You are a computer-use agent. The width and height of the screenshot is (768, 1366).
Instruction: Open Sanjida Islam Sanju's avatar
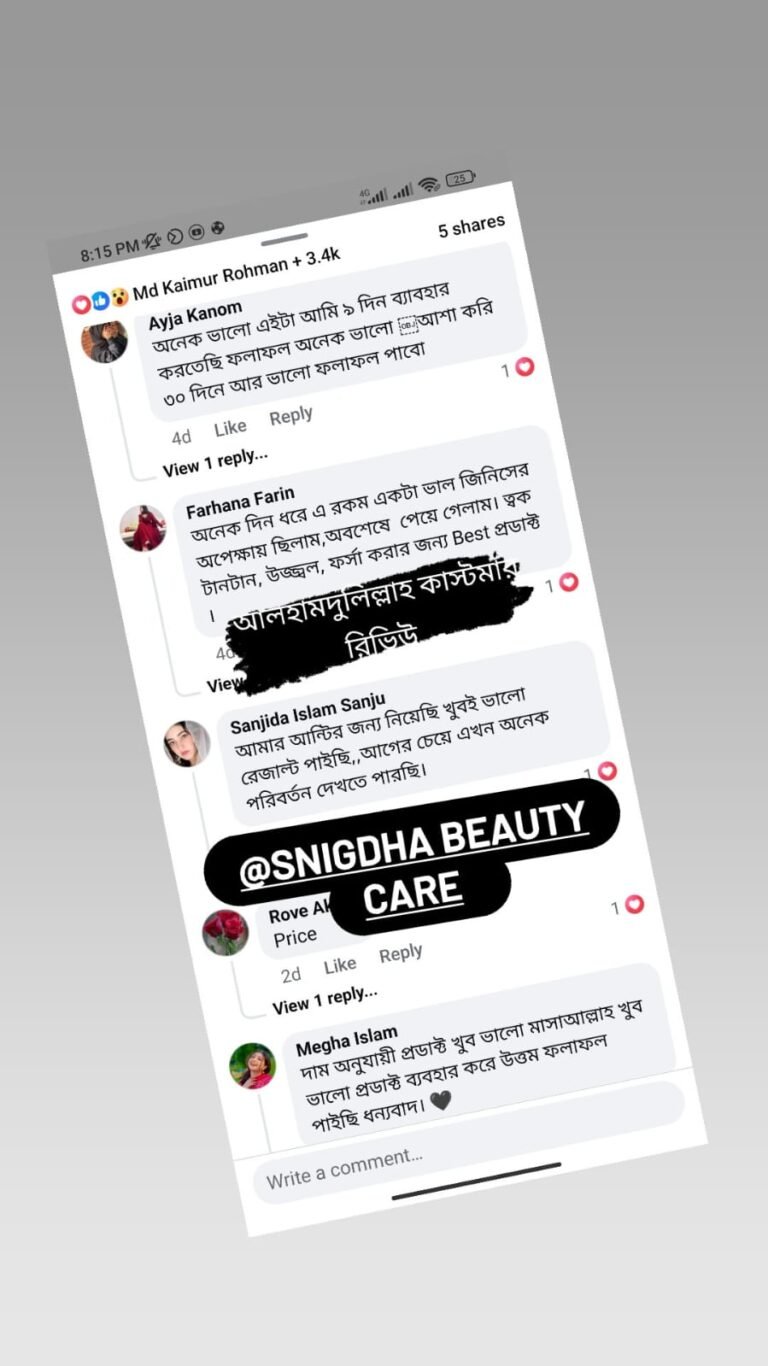point(187,743)
